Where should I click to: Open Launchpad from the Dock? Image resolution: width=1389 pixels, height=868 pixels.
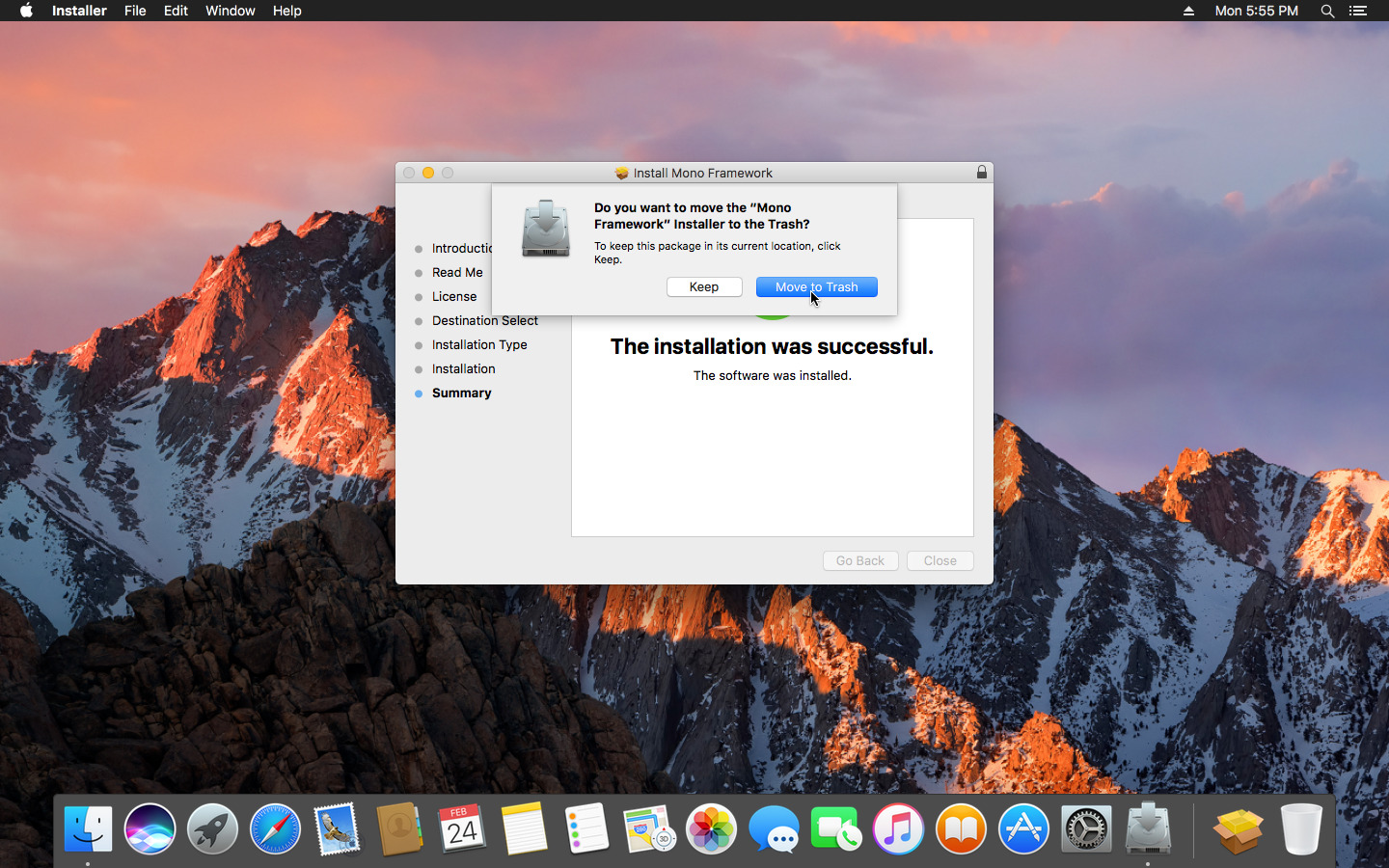pos(212,829)
